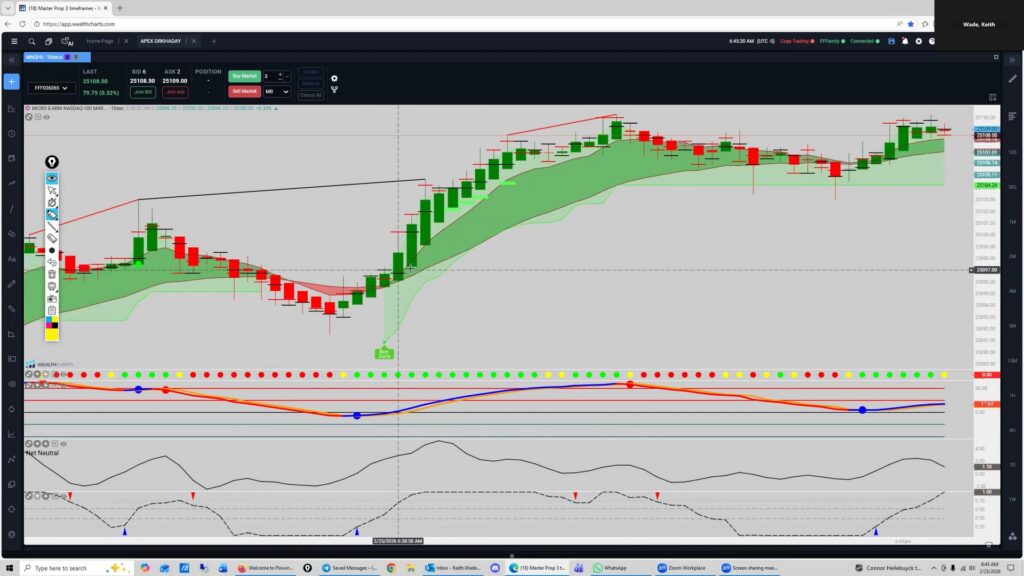Open the hamburger menu at top left
Viewport: 1024px width, 576px height.
pos(13,41)
